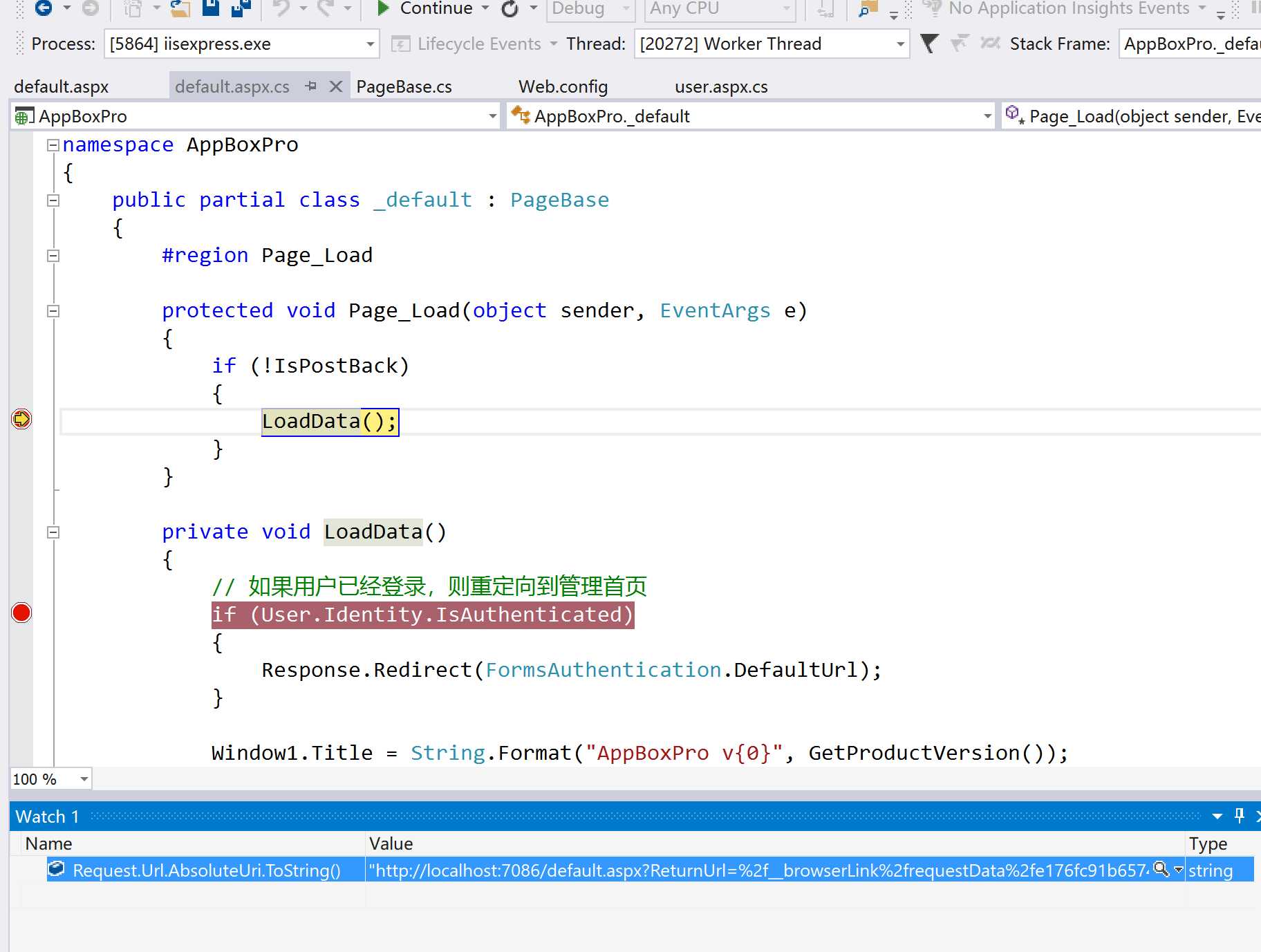Image resolution: width=1261 pixels, height=952 pixels.
Task: Click the Response.Redirect code line
Action: pyautogui.click(x=571, y=670)
